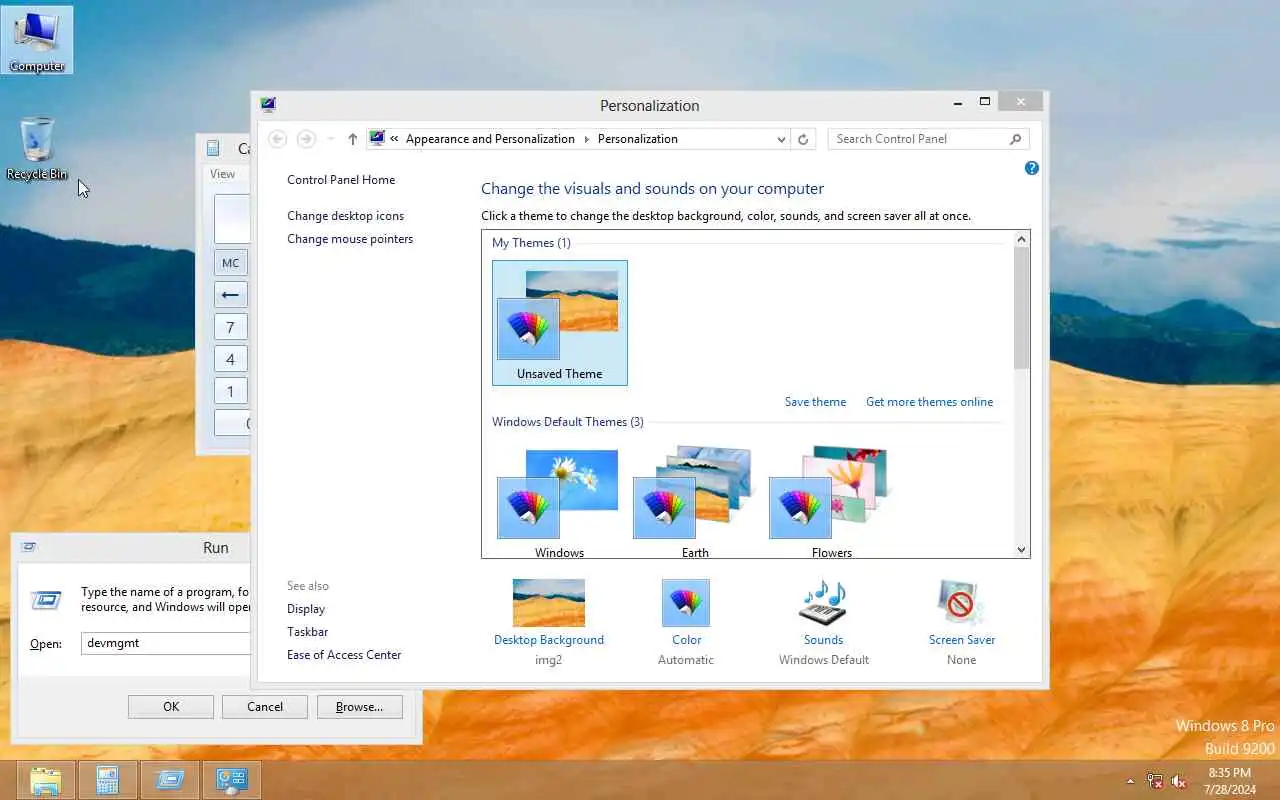Image resolution: width=1280 pixels, height=800 pixels.
Task: Click the MC button in Calculator
Action: click(231, 263)
